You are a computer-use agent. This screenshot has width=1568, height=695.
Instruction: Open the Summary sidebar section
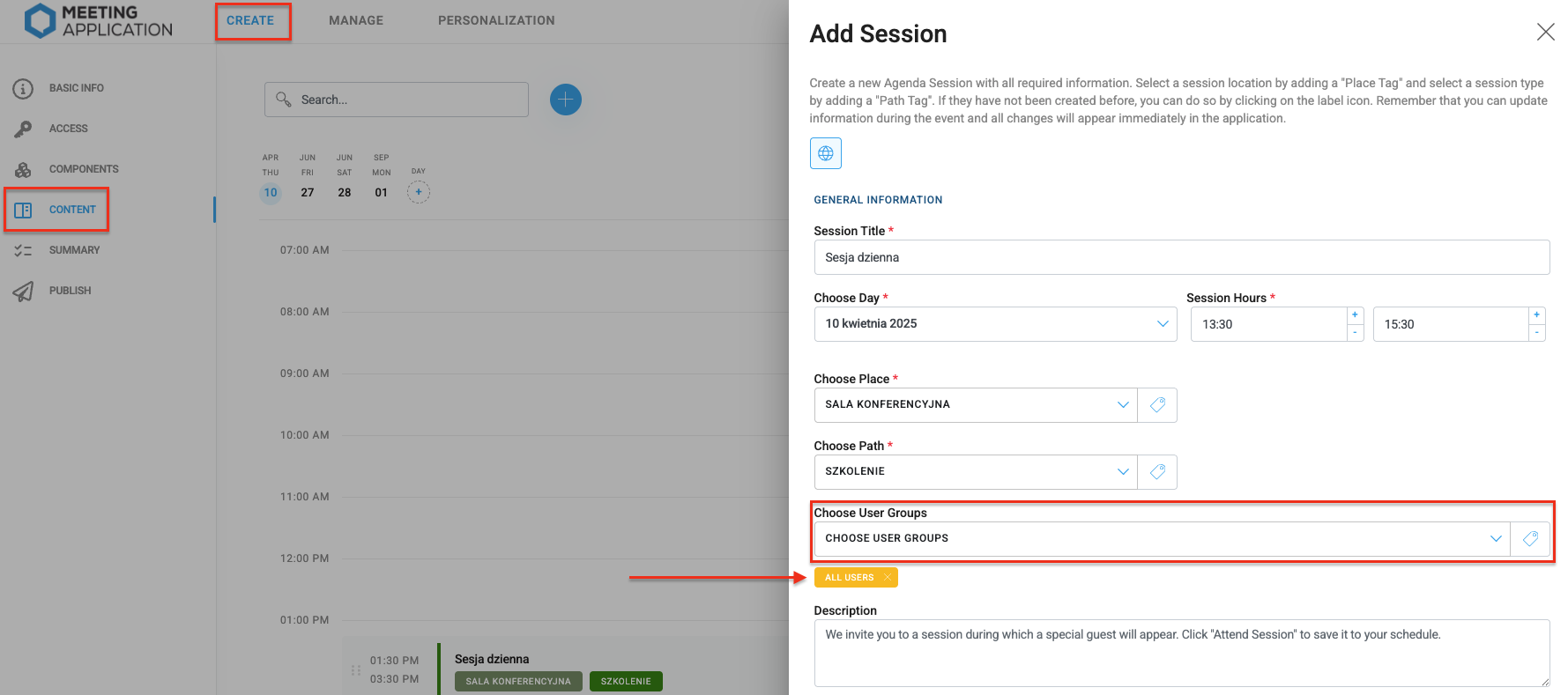click(74, 250)
